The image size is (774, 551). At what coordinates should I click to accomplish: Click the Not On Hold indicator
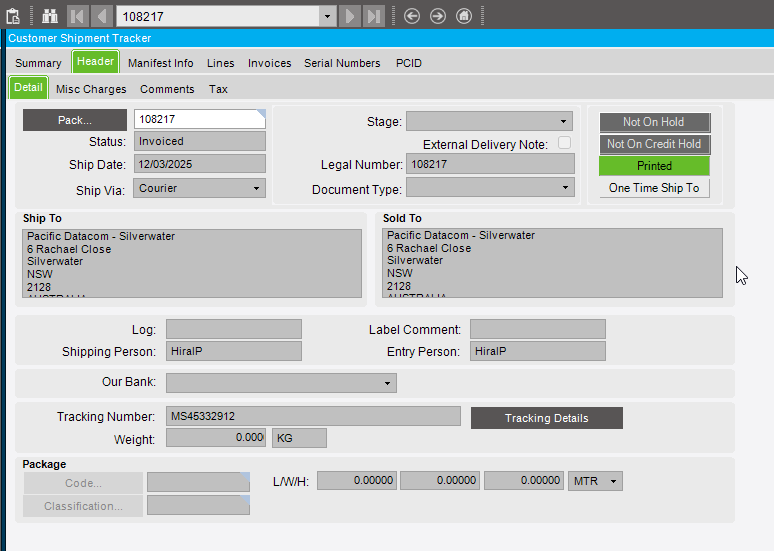coord(655,122)
